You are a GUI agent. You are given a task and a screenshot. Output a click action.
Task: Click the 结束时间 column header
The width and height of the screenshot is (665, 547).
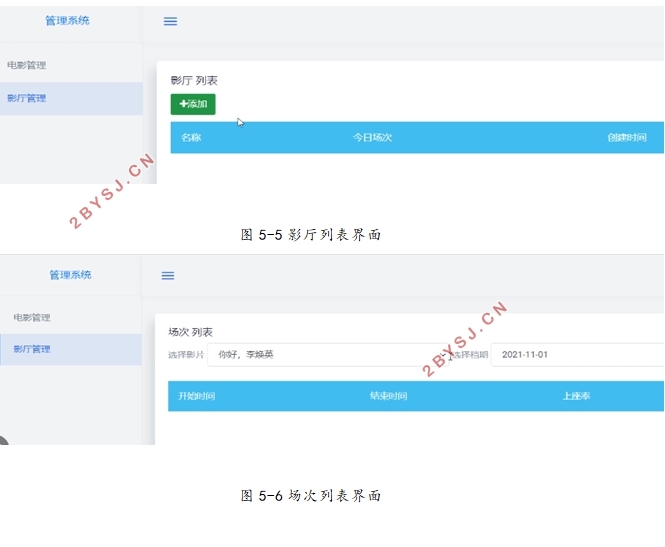[x=388, y=396]
